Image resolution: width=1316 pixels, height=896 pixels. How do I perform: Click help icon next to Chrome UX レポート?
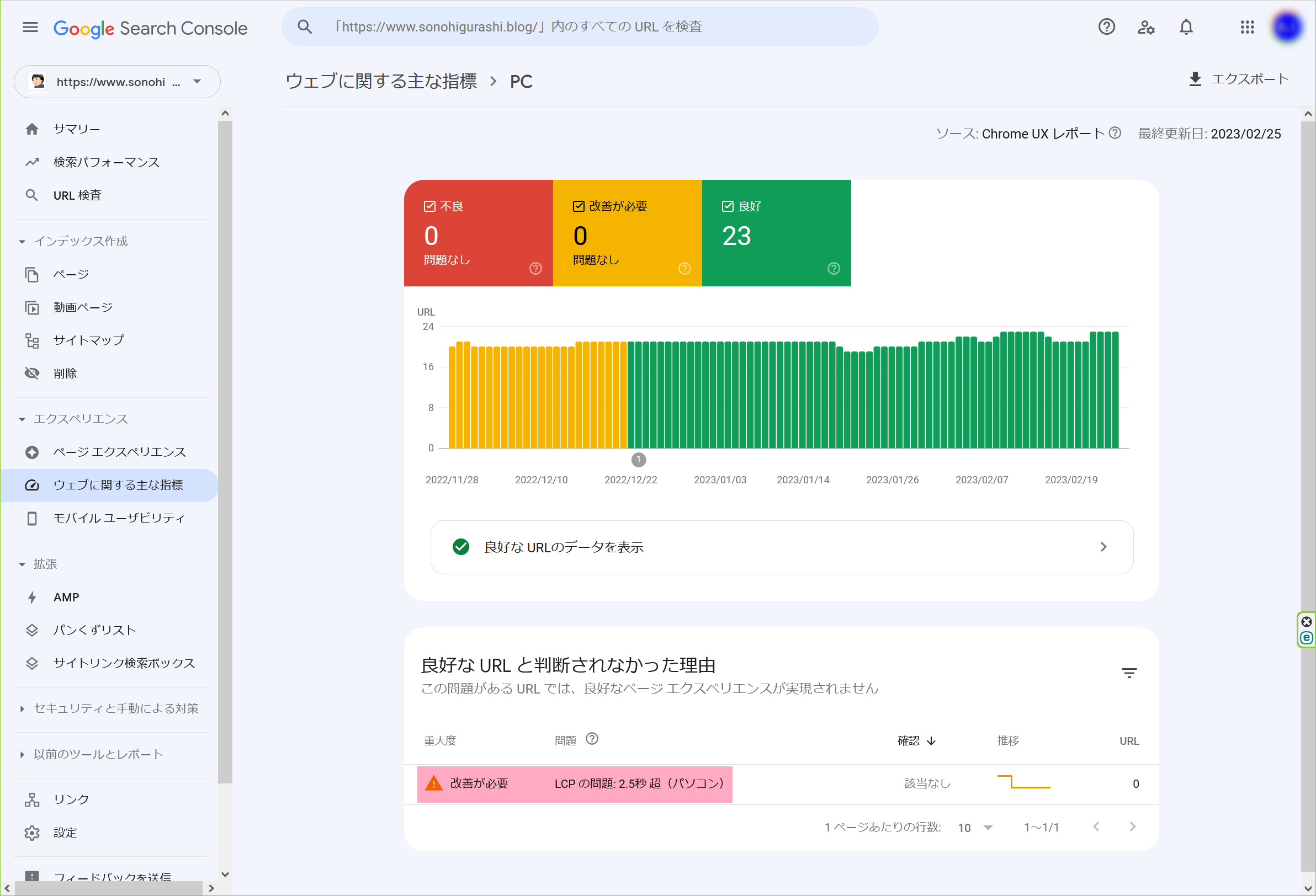coord(1115,133)
